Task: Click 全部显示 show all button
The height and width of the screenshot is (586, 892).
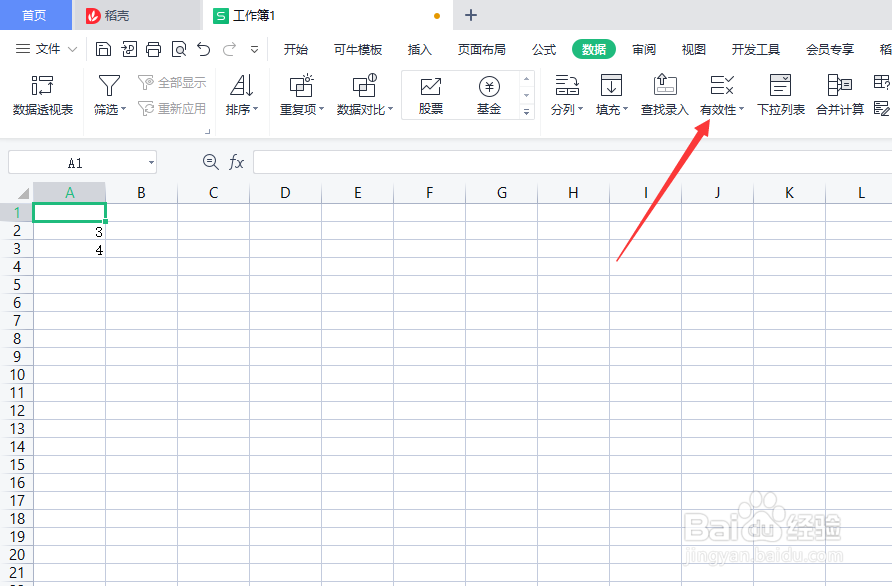Action: pyautogui.click(x=172, y=82)
